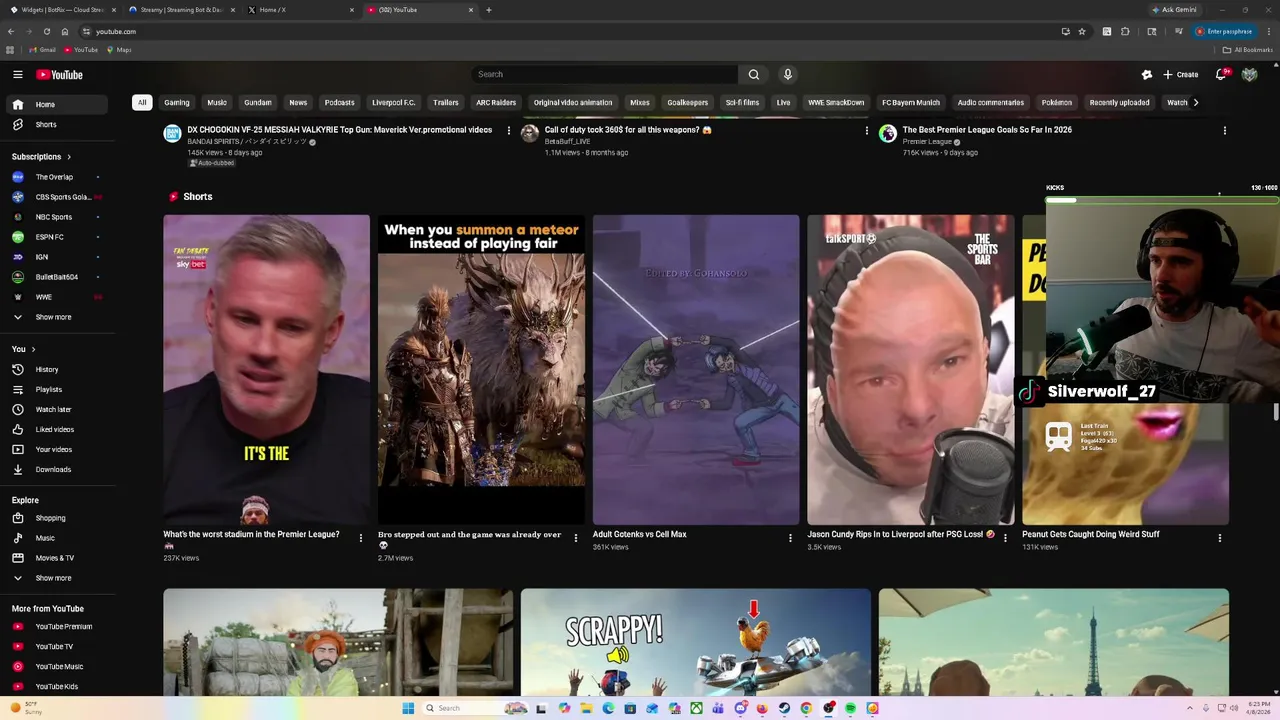Open the YouTube hamburger guide menu
The height and width of the screenshot is (720, 1280).
(x=17, y=74)
